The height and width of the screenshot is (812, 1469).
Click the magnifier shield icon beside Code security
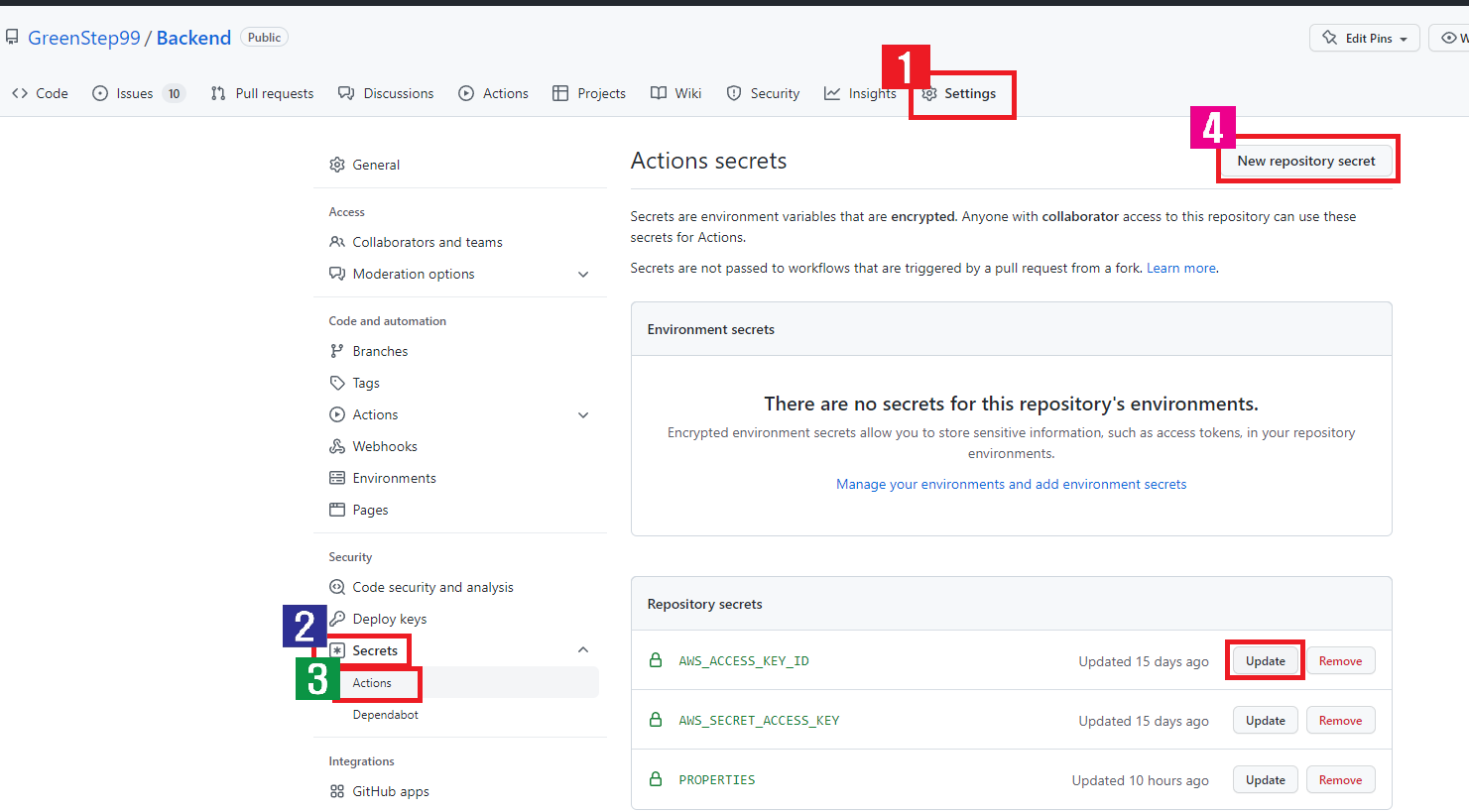click(337, 587)
